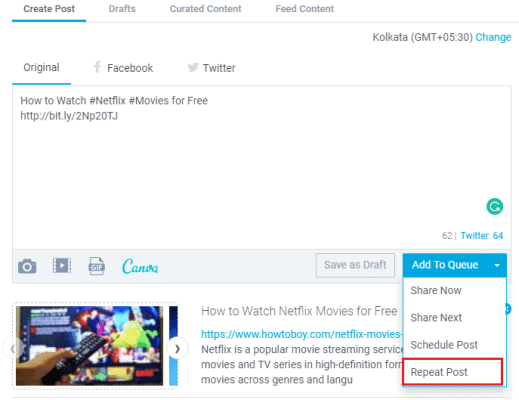Click the Change timezone link
519x400 pixels.
point(493,37)
